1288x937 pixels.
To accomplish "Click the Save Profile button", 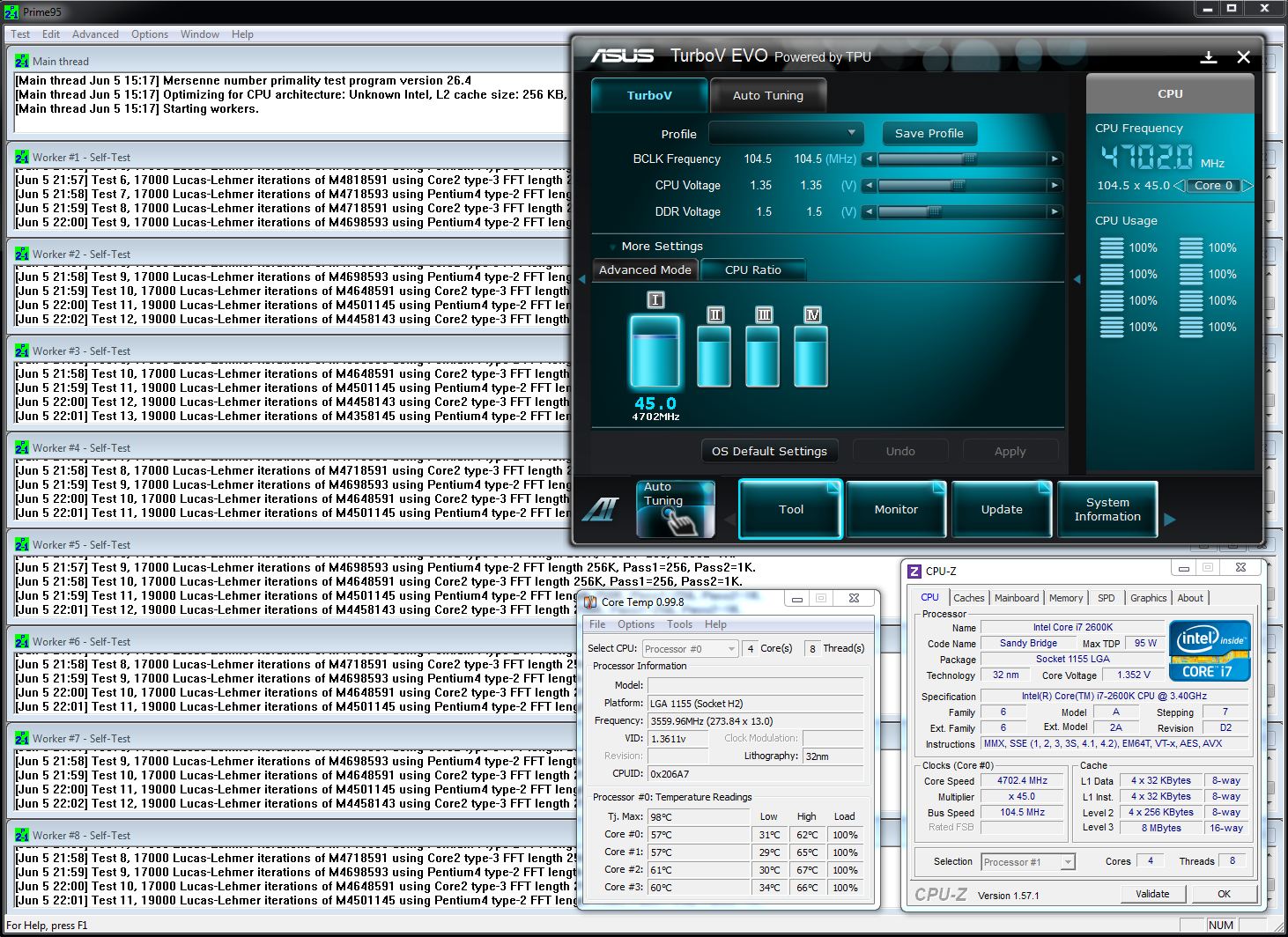I will tap(929, 134).
